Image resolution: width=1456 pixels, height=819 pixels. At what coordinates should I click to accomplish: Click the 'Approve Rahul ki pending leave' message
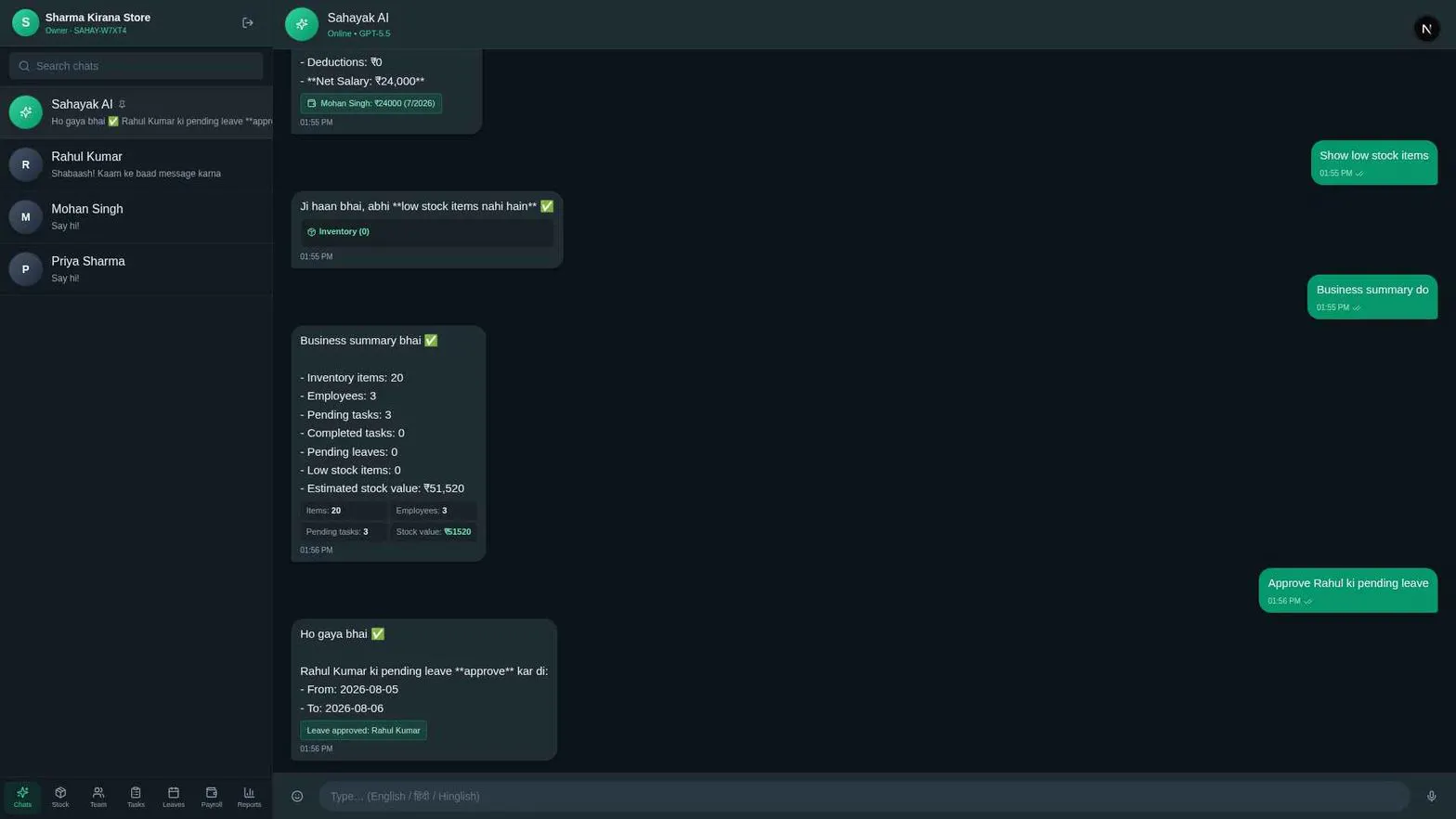pos(1347,591)
